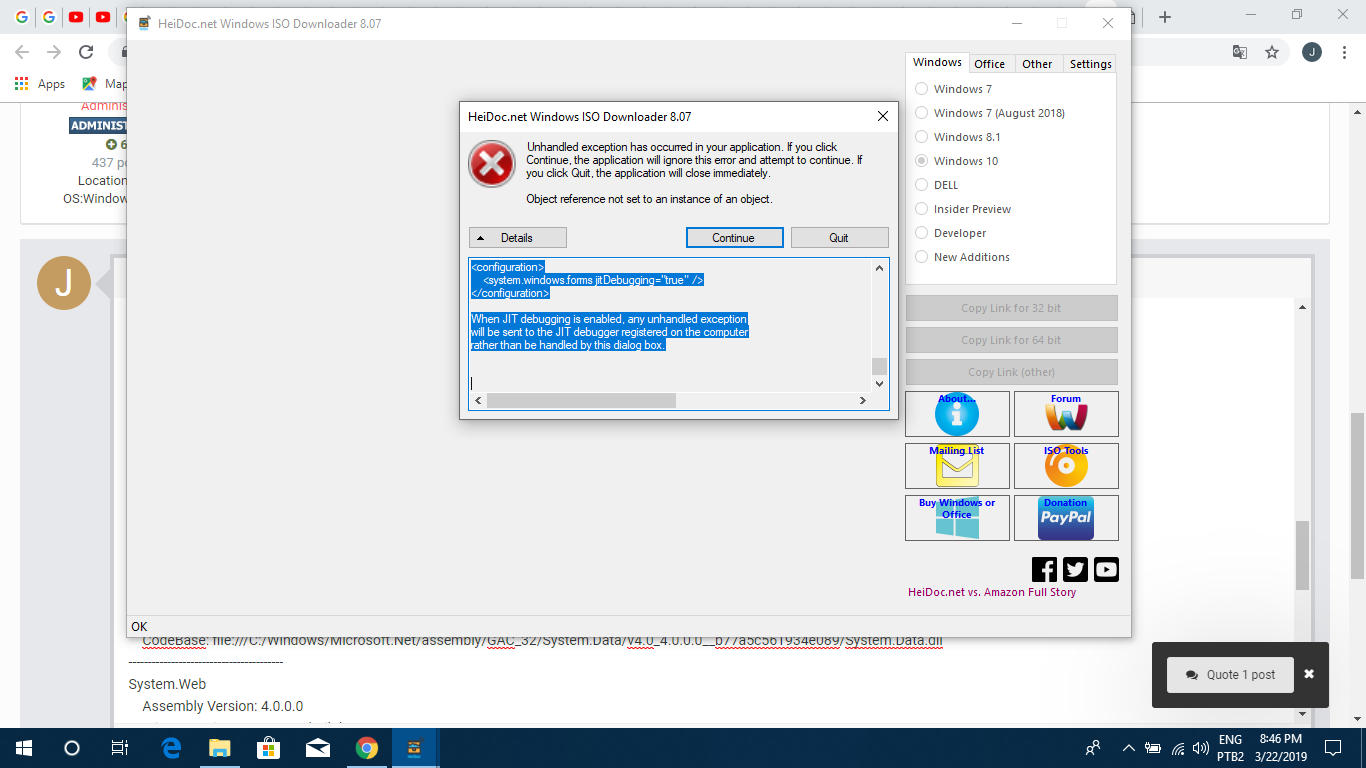1366x768 pixels.
Task: Open the HeiDoc YouTube icon
Action: tap(1106, 569)
